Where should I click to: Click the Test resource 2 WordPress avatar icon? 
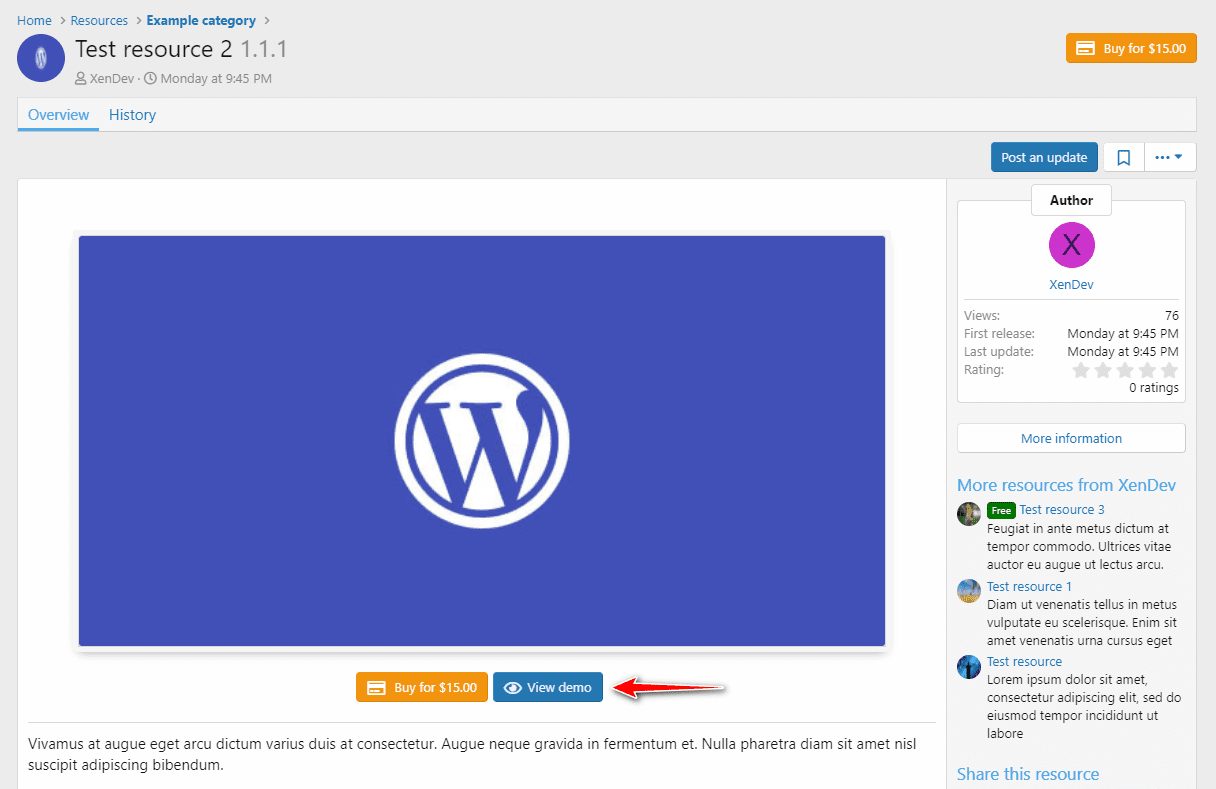41,58
